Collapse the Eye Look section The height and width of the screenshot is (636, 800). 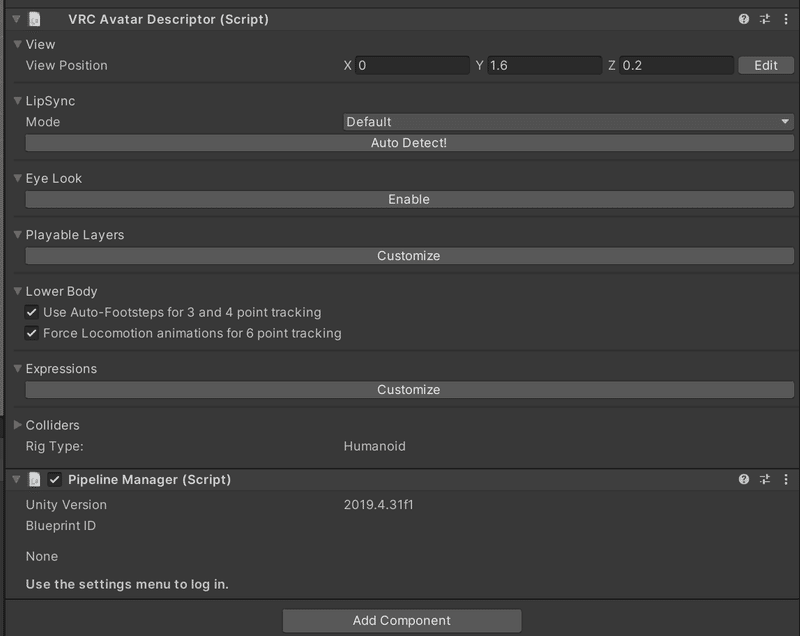click(17, 178)
